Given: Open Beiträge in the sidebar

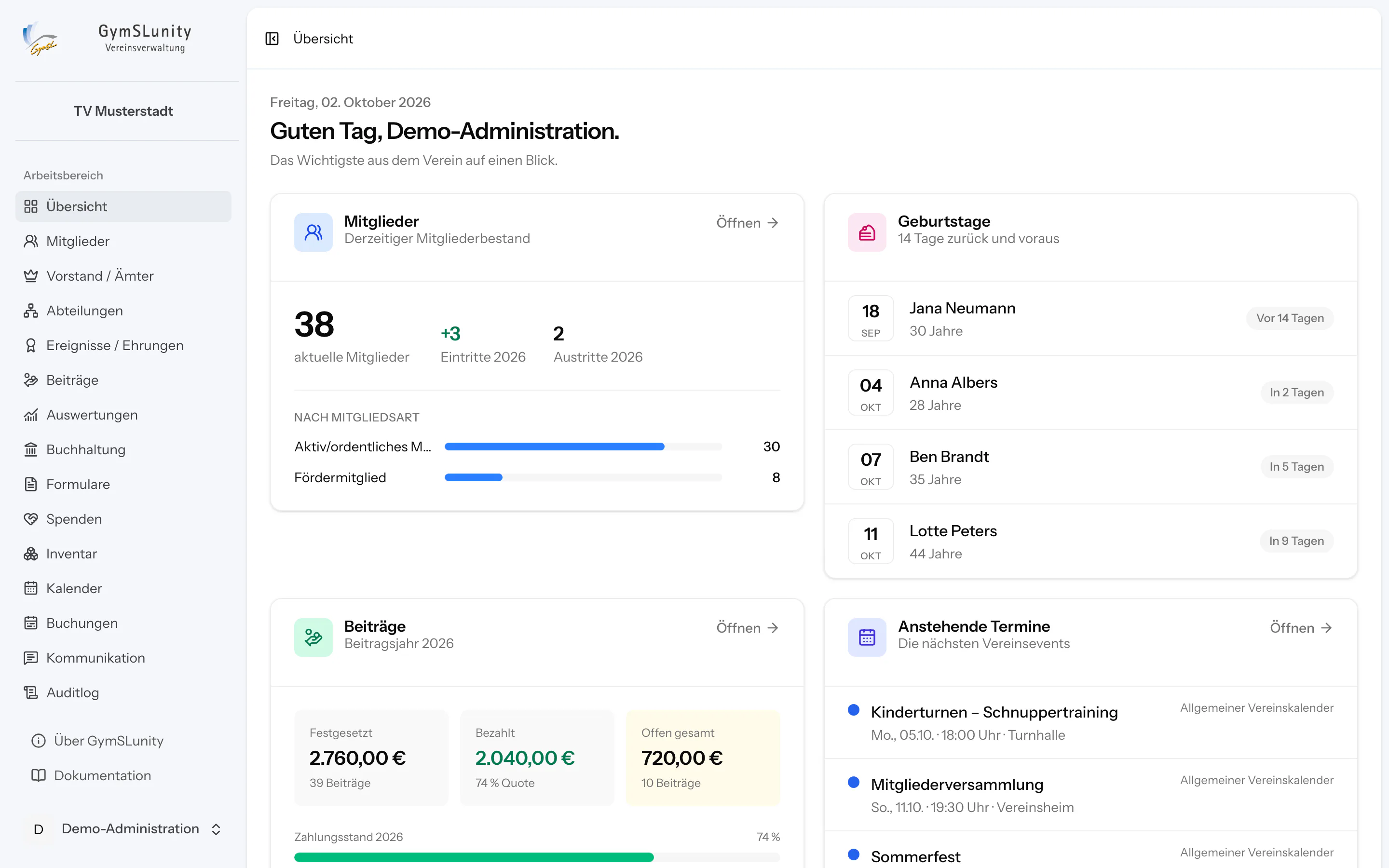Looking at the screenshot, I should [123, 380].
